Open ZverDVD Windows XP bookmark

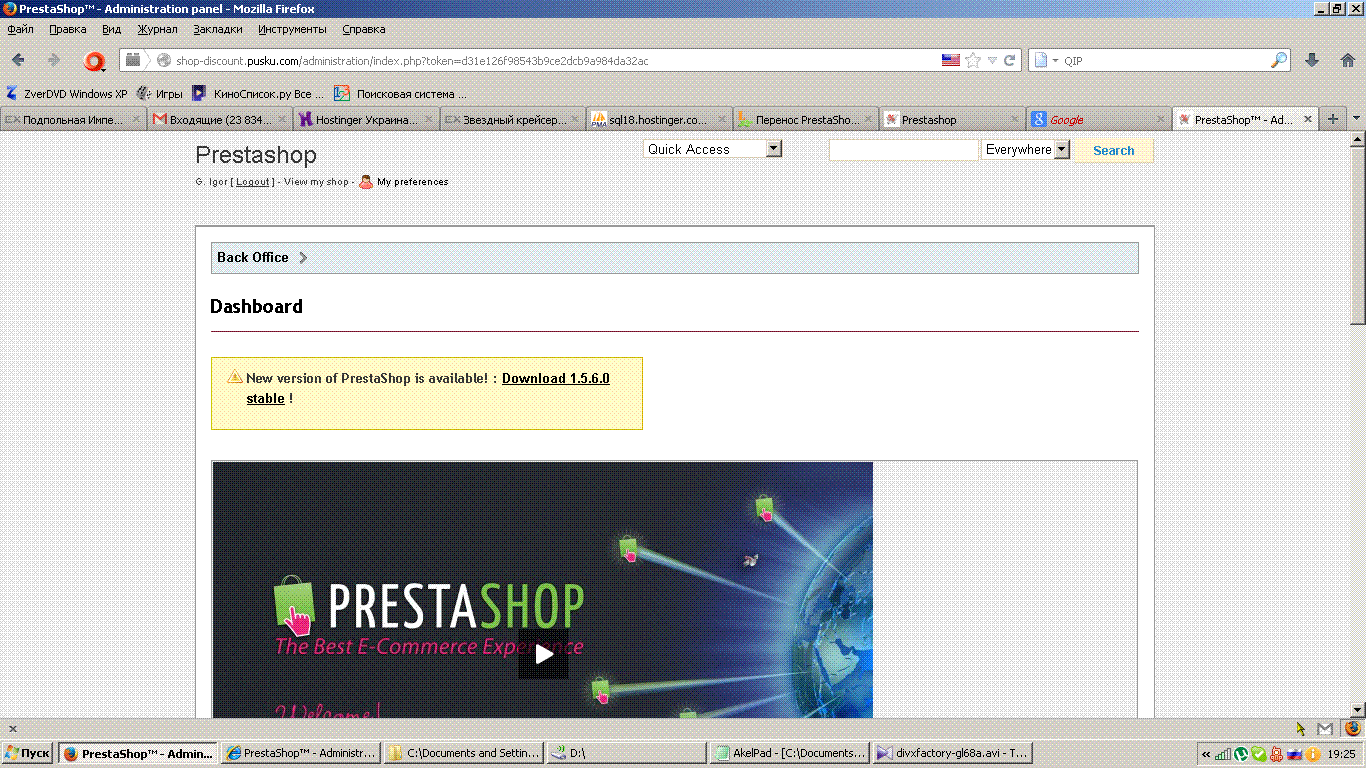click(x=67, y=94)
